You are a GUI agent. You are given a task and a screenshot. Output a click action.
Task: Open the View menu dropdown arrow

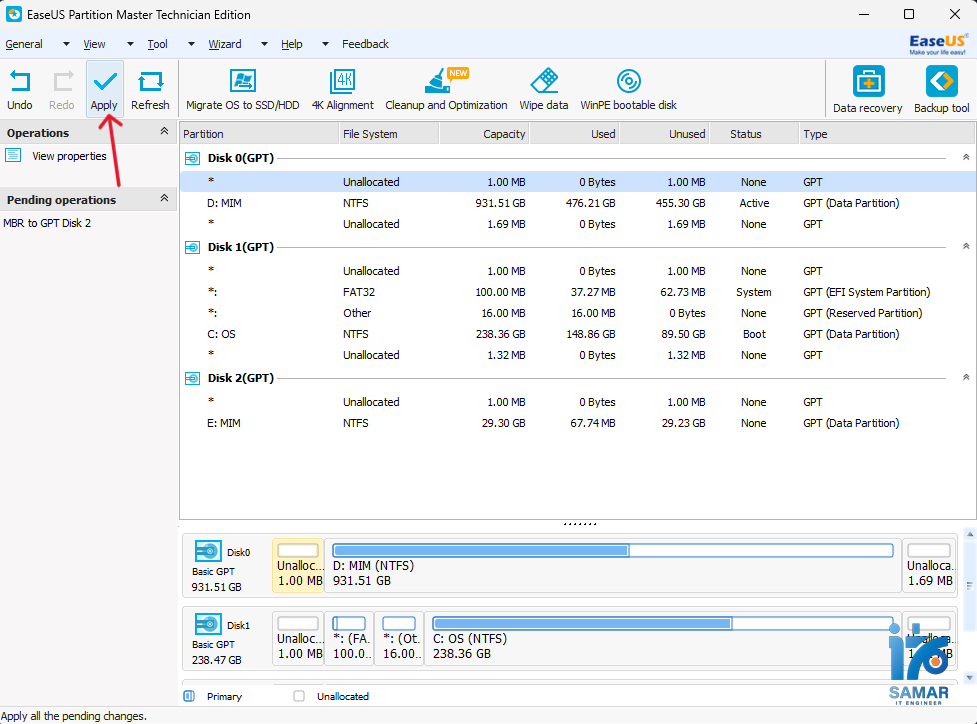[129, 44]
